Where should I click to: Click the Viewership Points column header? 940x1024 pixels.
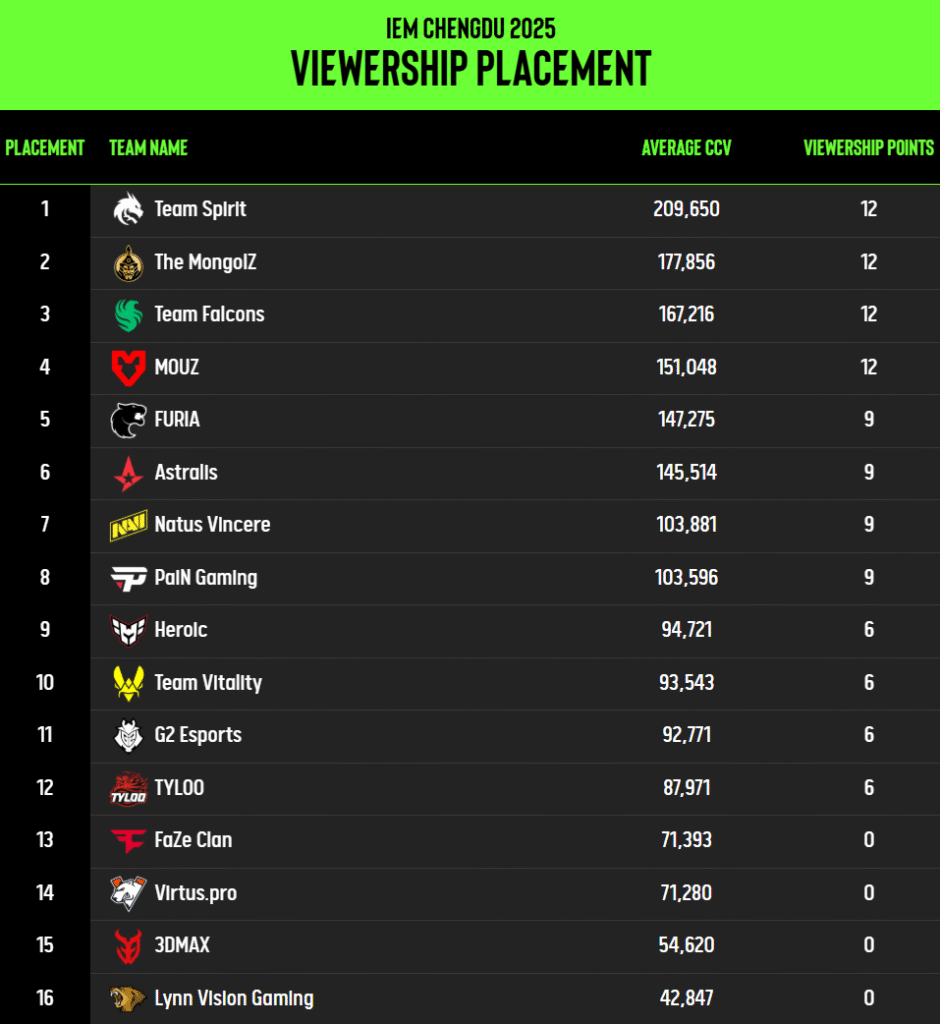[868, 148]
